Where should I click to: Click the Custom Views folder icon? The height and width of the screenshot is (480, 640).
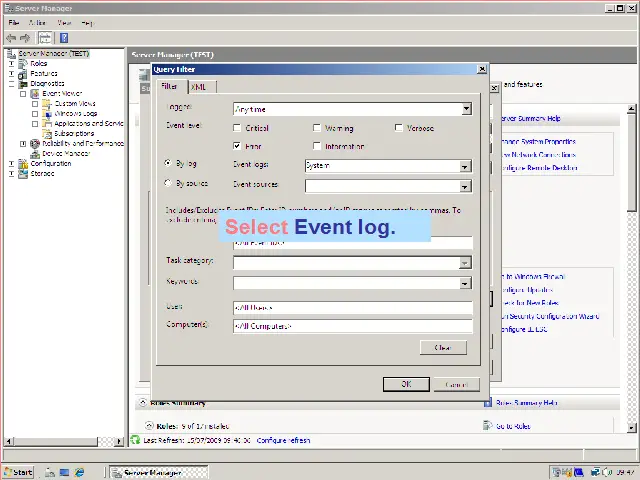click(x=47, y=104)
